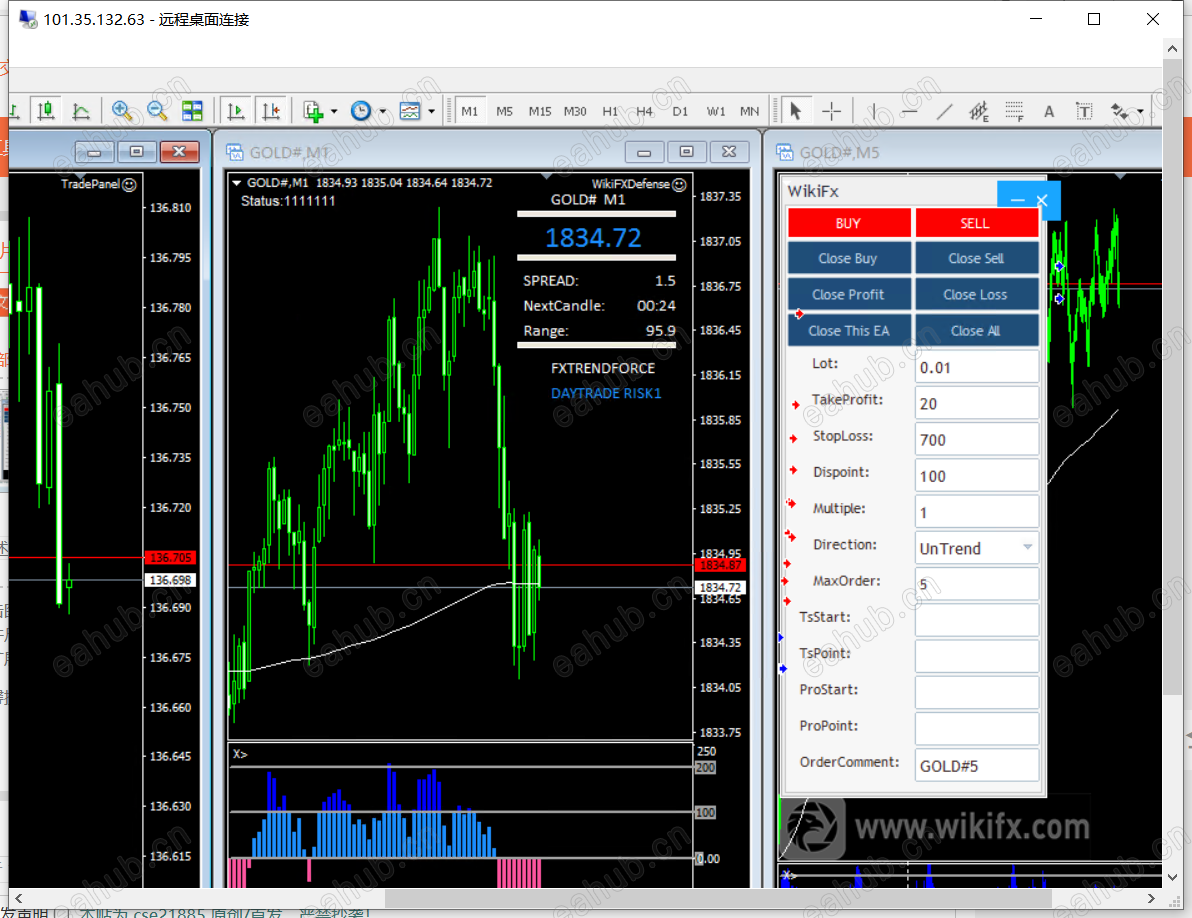Minimize the WikiFx panel

1017,201
